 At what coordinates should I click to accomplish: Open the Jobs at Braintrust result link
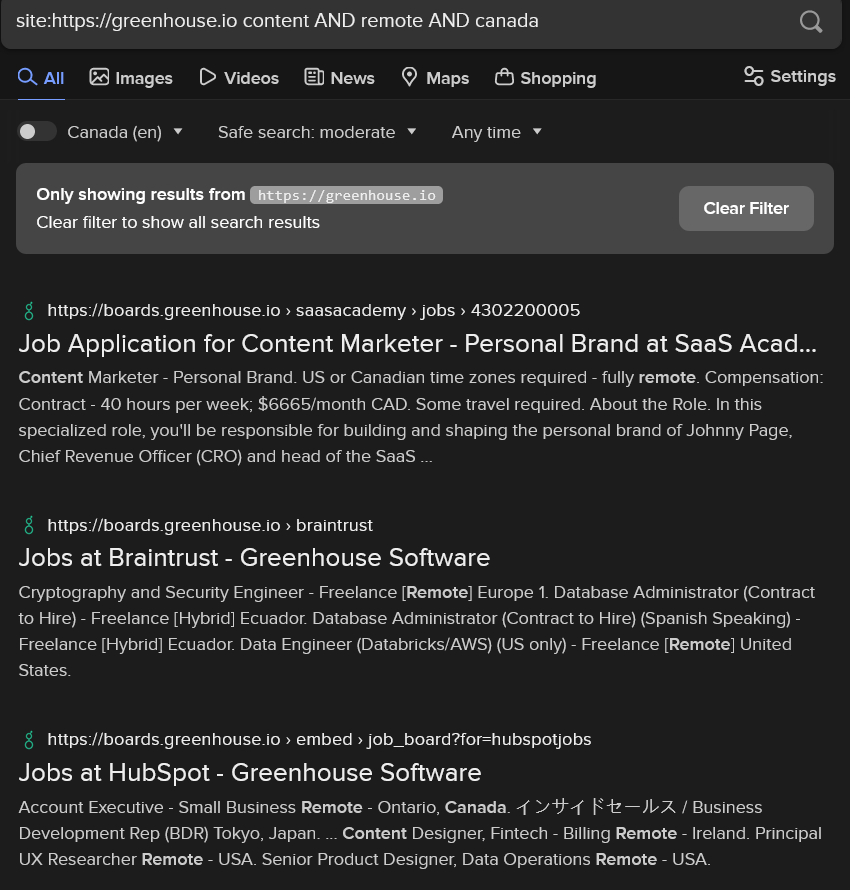[254, 558]
